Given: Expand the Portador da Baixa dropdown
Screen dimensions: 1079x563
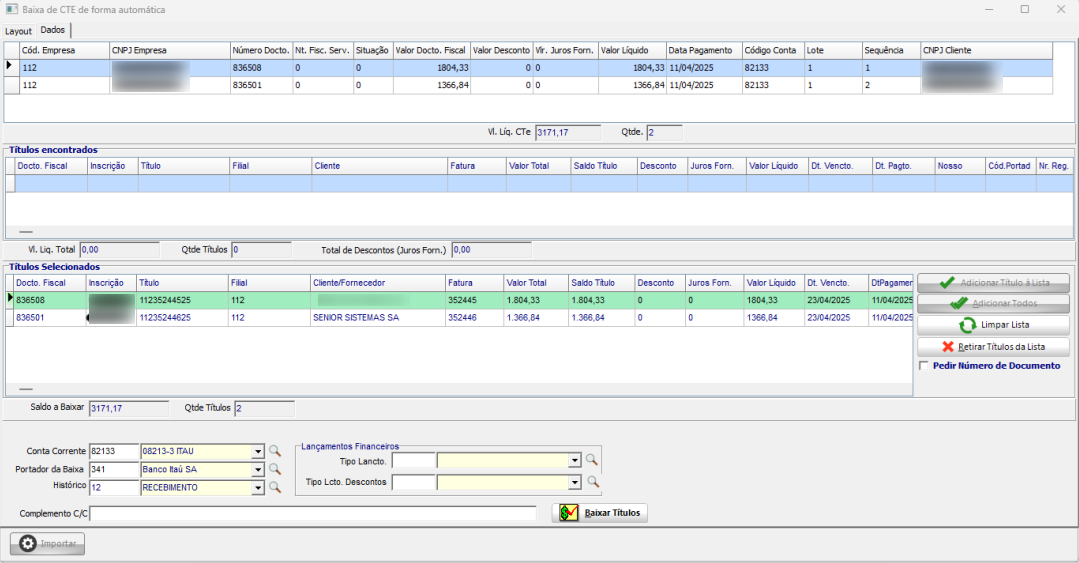Looking at the screenshot, I should 258,469.
